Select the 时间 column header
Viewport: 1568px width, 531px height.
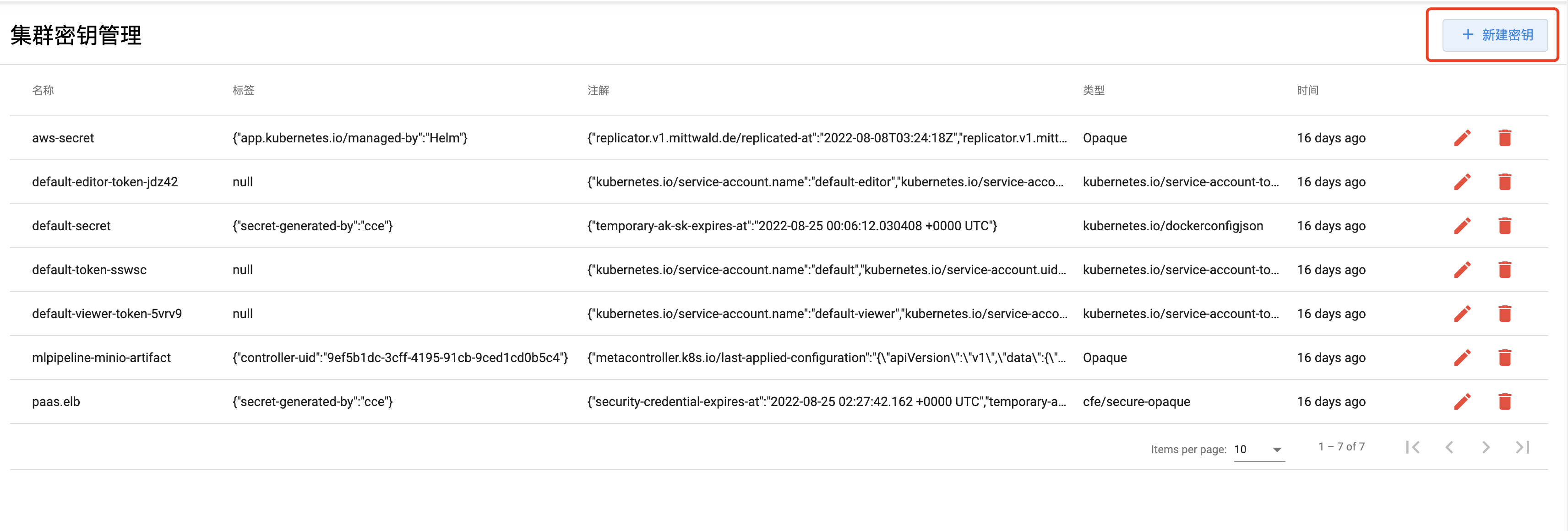click(x=1307, y=91)
